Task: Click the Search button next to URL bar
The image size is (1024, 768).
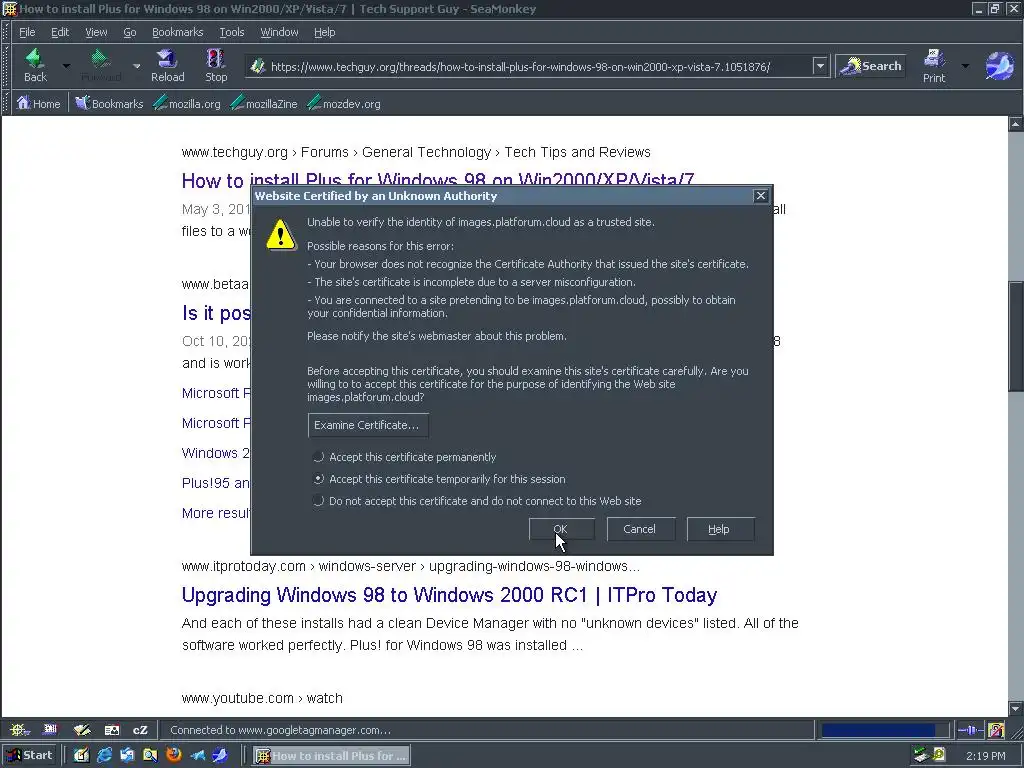Action: point(871,66)
